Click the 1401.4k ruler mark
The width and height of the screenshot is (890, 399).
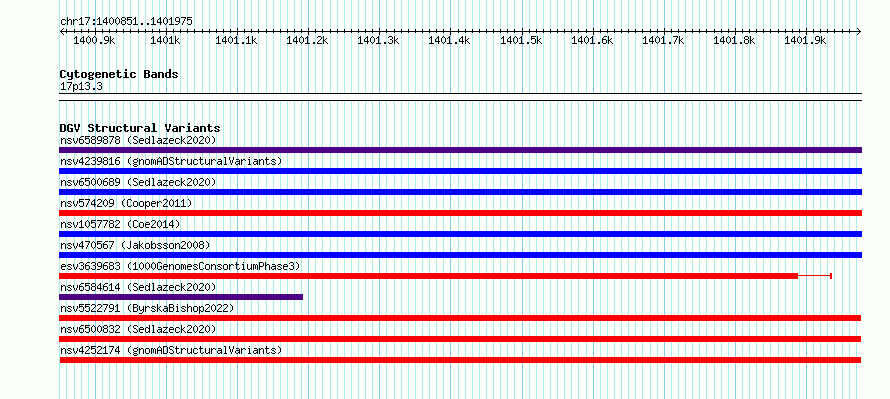[450, 41]
